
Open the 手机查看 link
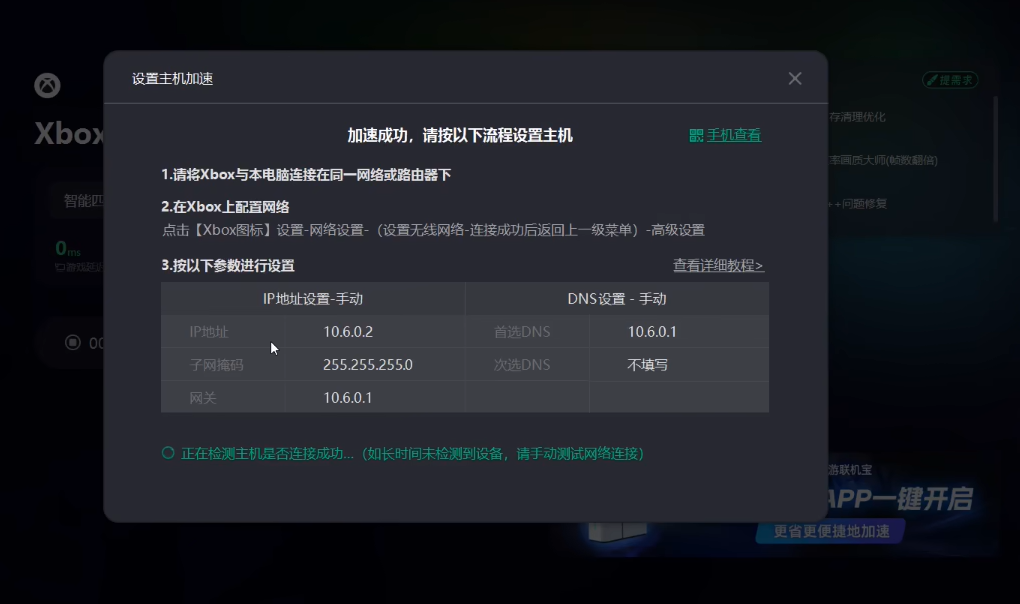pos(734,135)
